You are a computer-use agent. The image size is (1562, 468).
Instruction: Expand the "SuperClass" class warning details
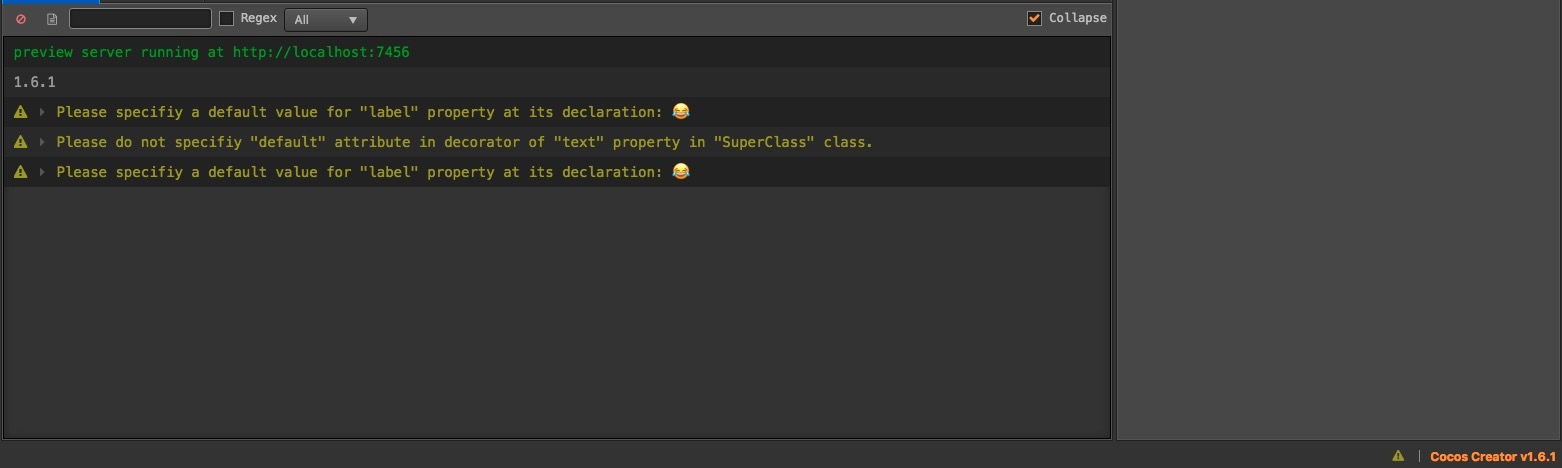click(x=42, y=142)
